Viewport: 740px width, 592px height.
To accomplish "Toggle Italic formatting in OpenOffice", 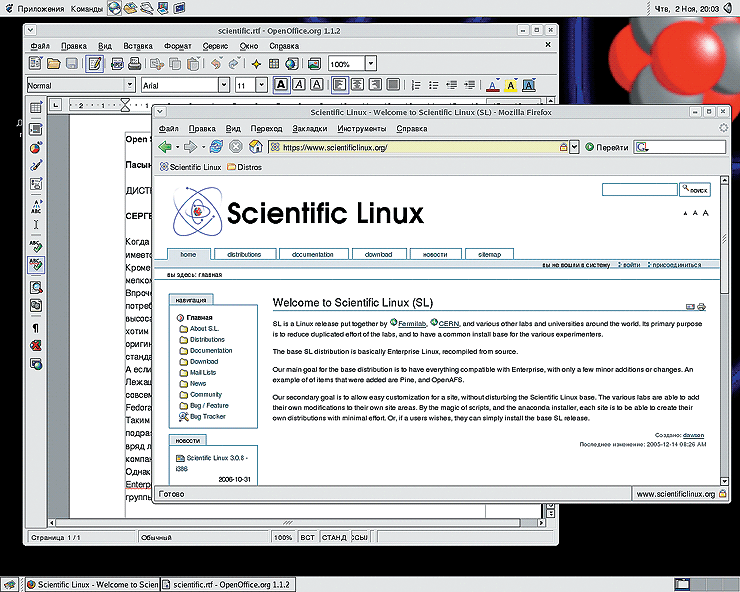I will click(299, 85).
